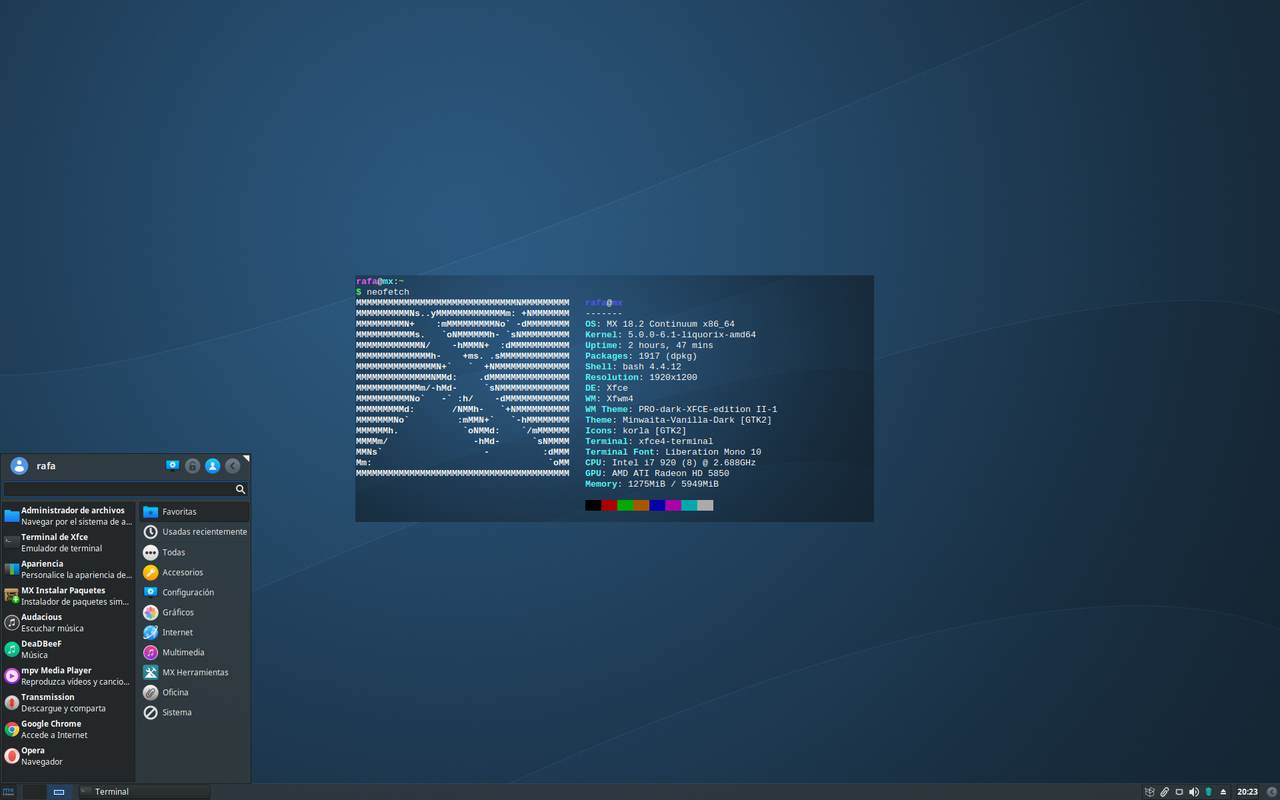Click 'Resolution: 1920x1200' line
This screenshot has width=1280, height=800.
click(x=641, y=377)
